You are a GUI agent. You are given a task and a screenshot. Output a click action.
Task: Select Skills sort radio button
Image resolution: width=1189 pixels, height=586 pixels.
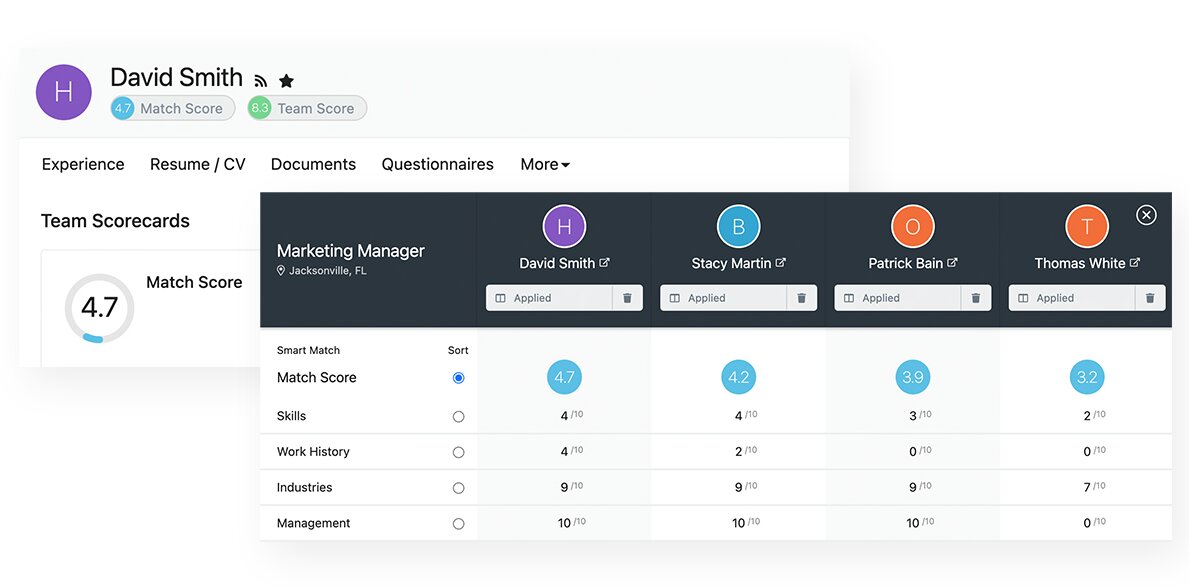pos(458,416)
